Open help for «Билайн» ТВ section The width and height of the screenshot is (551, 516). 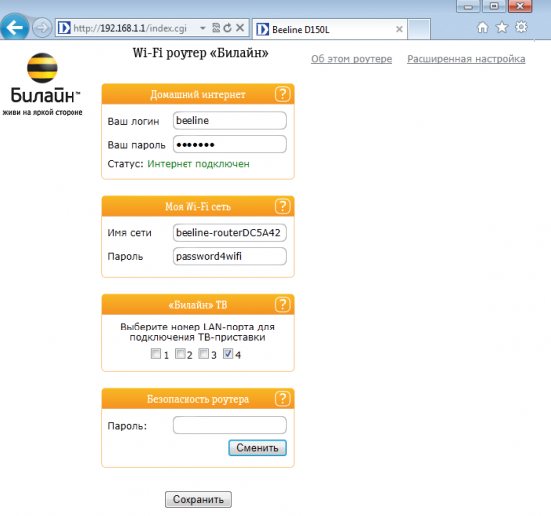point(283,304)
